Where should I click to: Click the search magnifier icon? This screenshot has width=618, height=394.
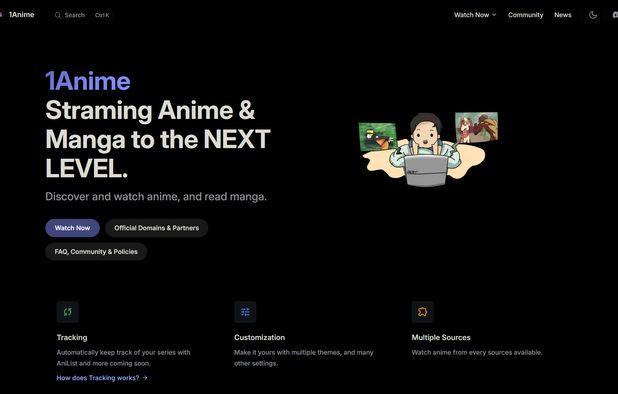pos(58,15)
